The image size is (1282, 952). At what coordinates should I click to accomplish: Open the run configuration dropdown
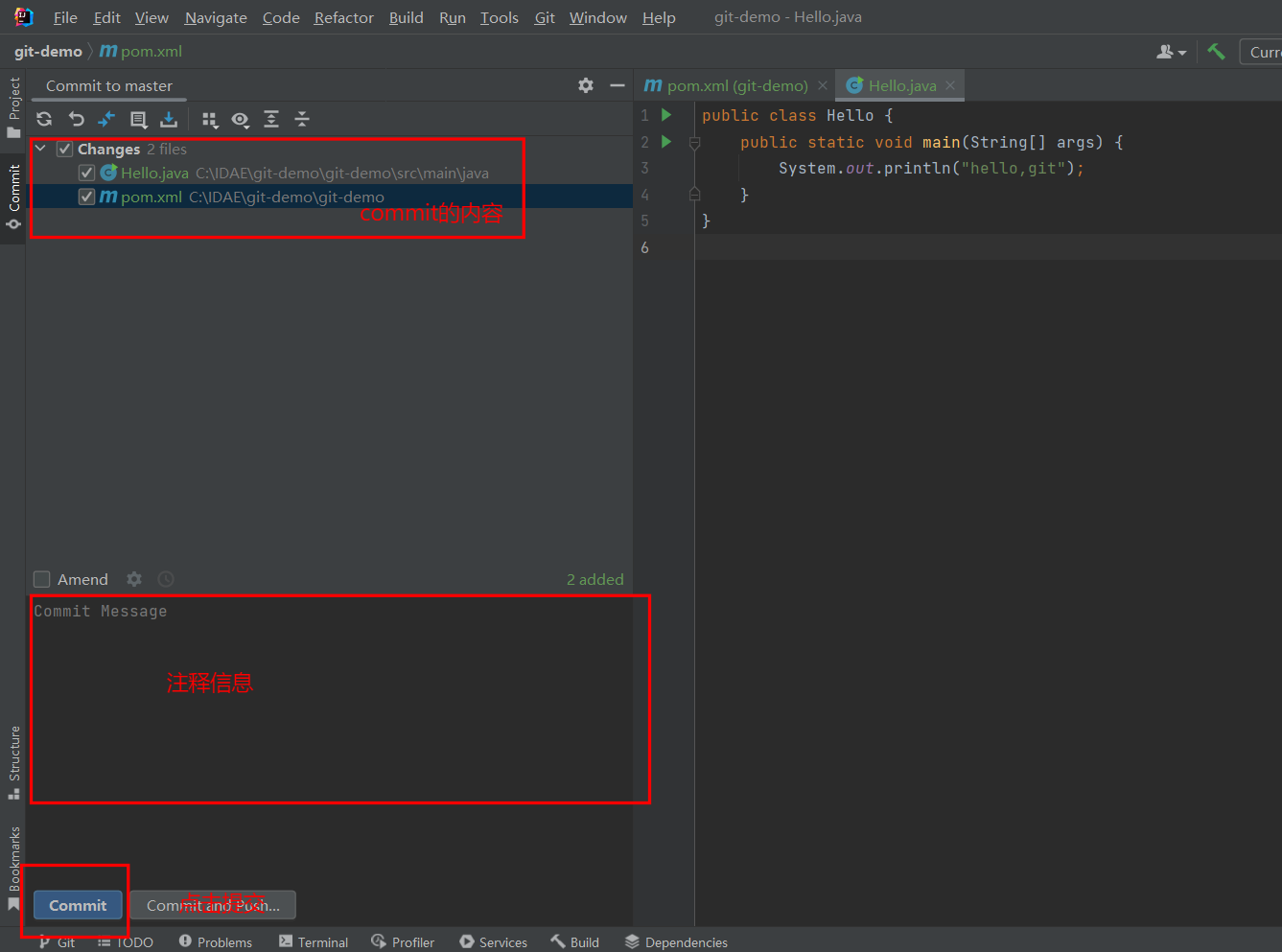click(x=1261, y=52)
